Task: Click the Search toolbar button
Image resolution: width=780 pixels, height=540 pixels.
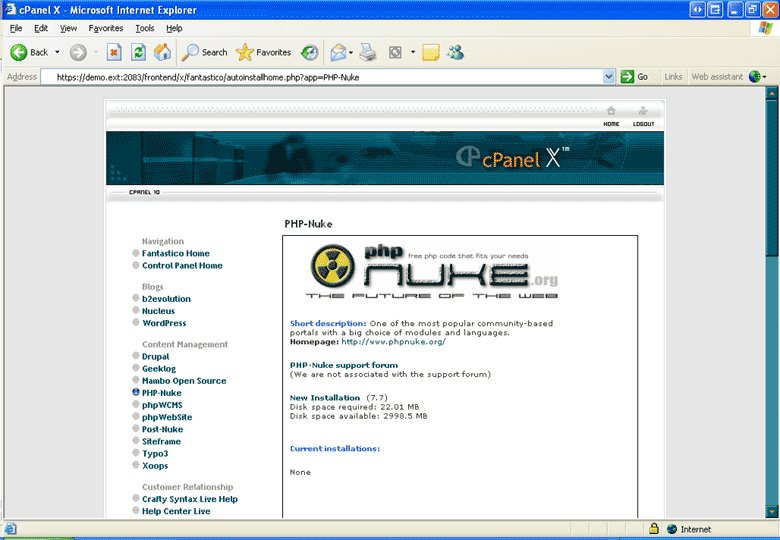Action: (x=204, y=52)
